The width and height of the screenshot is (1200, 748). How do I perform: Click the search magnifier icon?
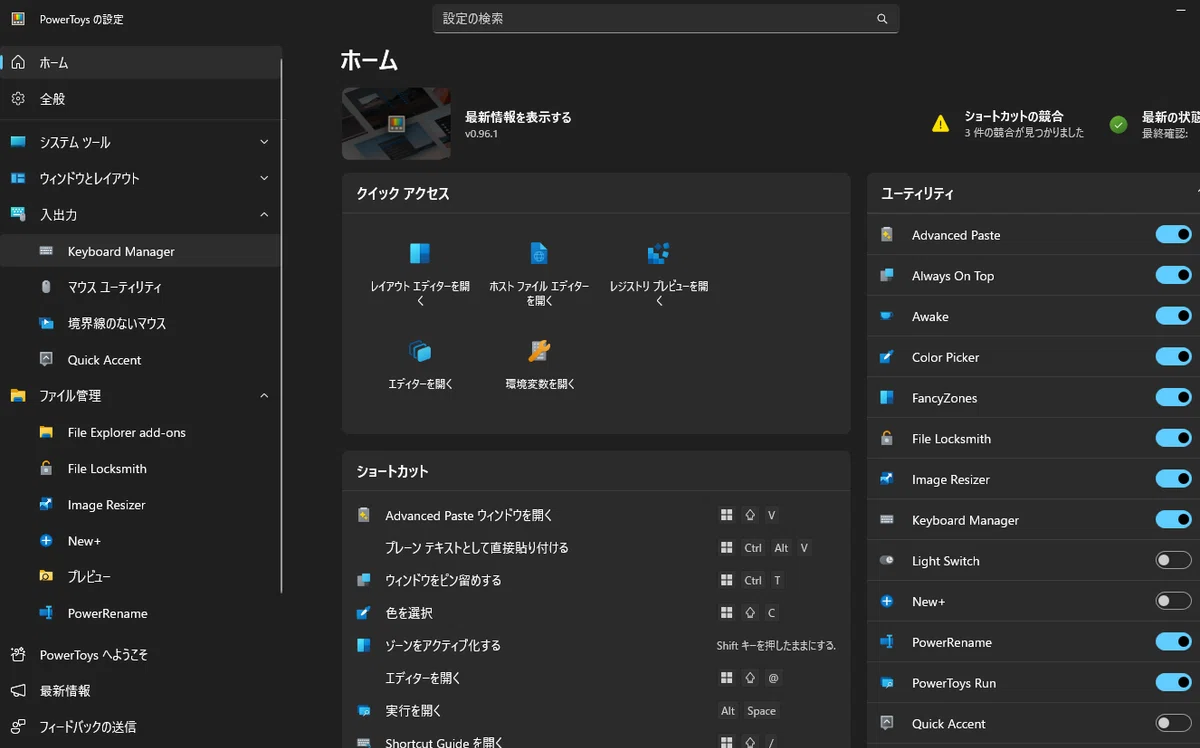882,19
